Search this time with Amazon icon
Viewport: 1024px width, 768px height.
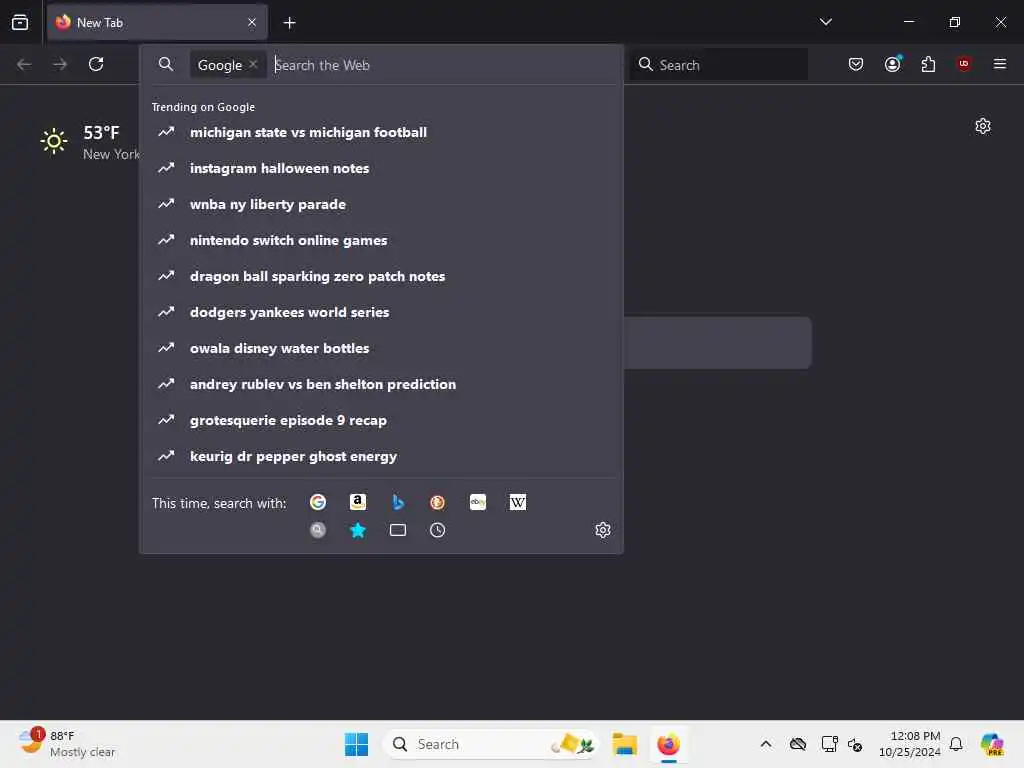tap(358, 502)
